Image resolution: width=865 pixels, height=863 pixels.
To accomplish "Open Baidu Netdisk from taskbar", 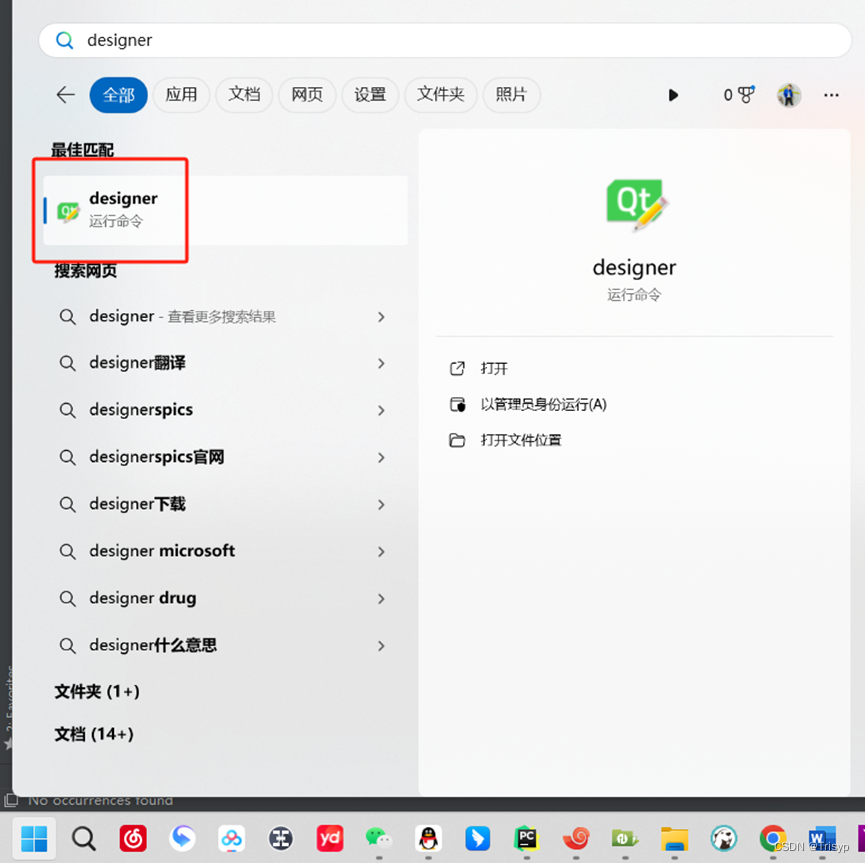I will coord(232,839).
